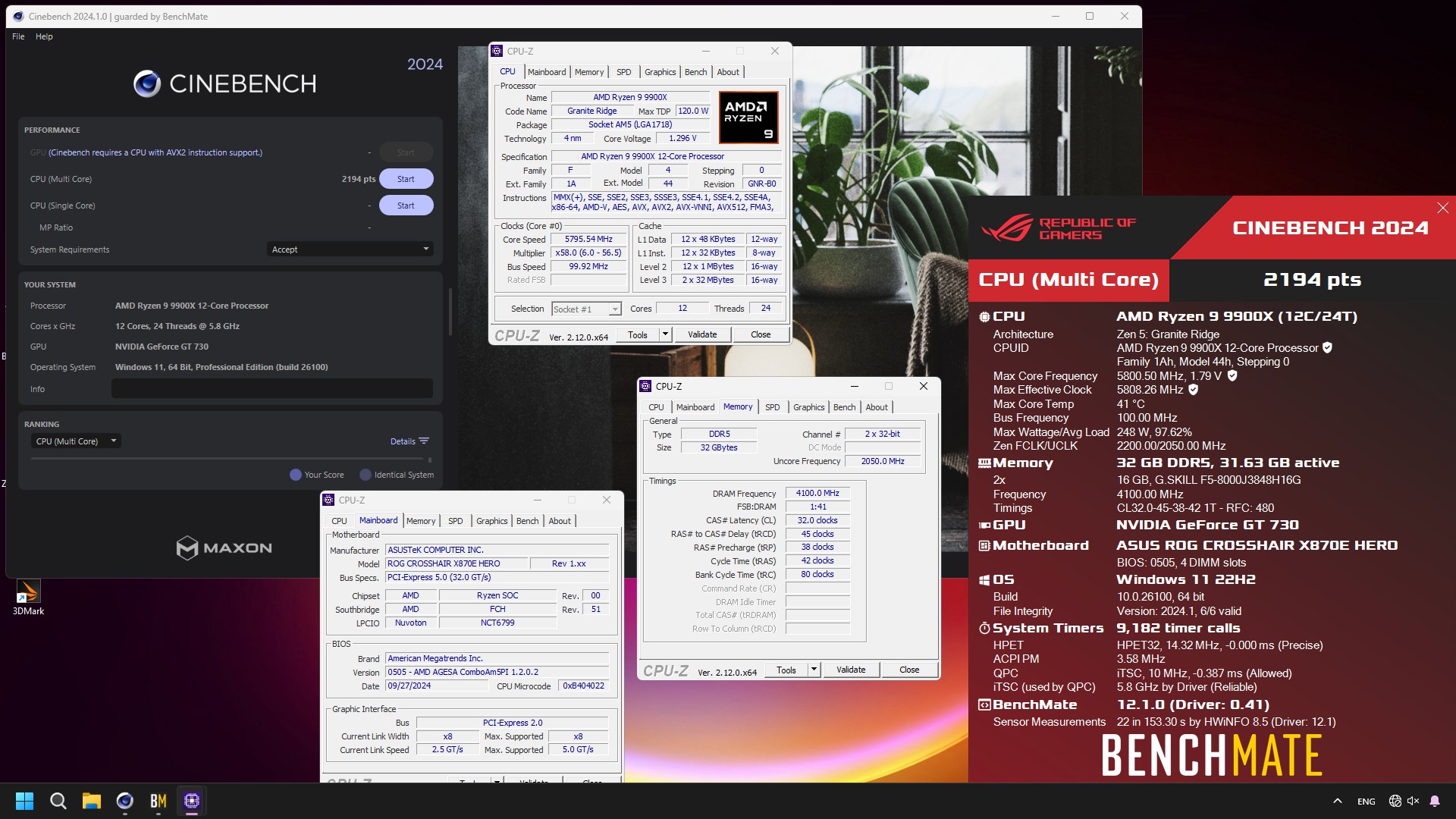Switch to Cinebench in the taskbar
1456x819 pixels.
124,801
